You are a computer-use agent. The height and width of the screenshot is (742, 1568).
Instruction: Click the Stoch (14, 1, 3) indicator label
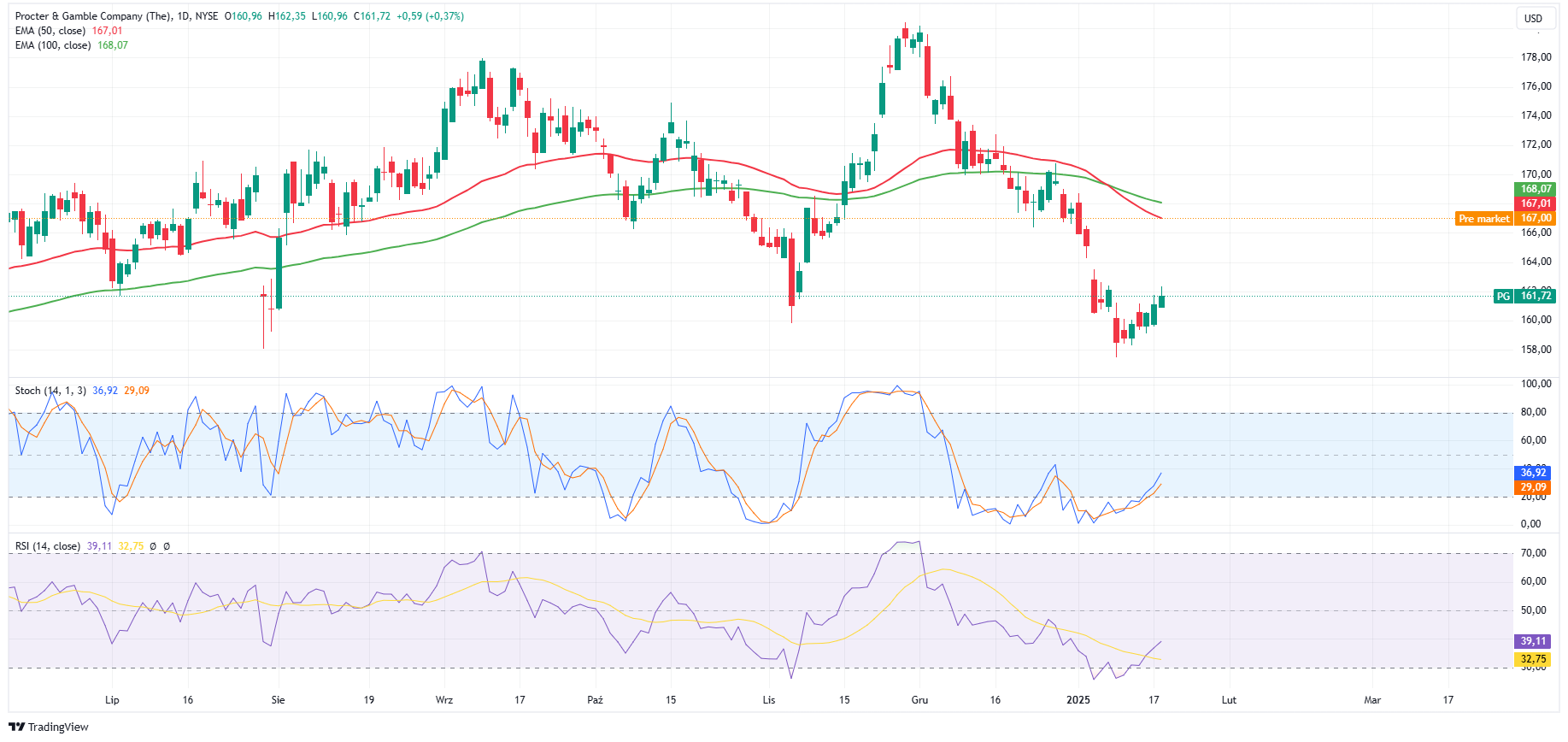coord(50,391)
